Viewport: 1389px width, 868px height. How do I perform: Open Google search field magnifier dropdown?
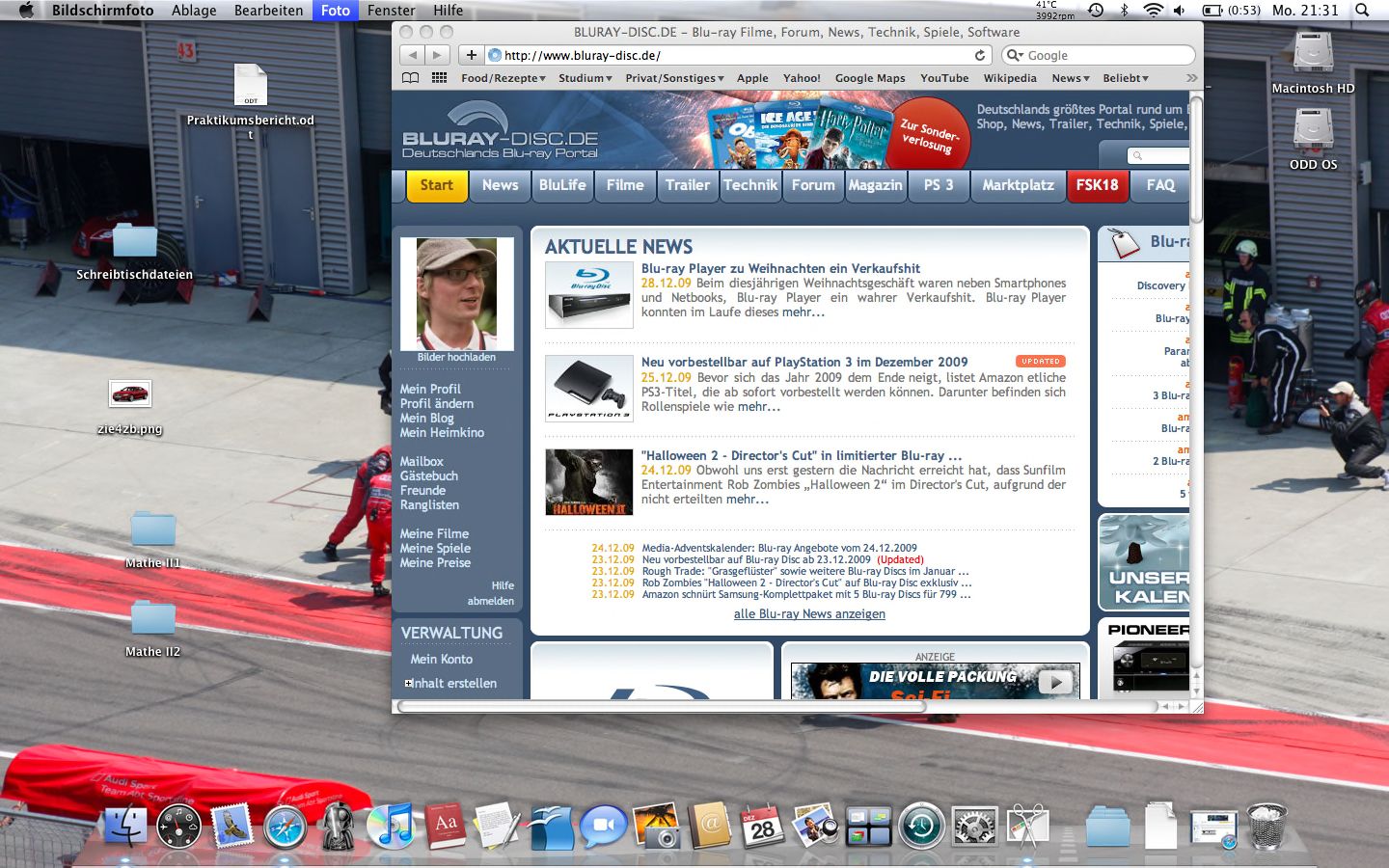(x=1015, y=55)
